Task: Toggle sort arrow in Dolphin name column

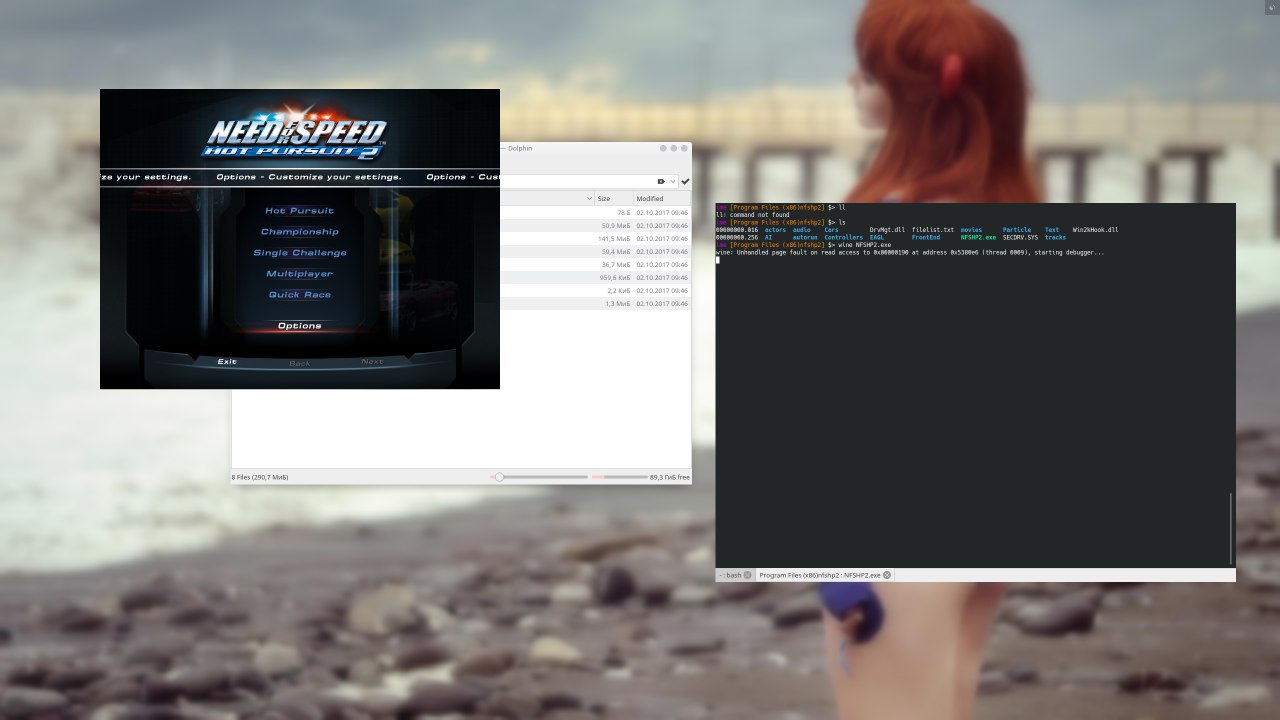Action: 588,199
